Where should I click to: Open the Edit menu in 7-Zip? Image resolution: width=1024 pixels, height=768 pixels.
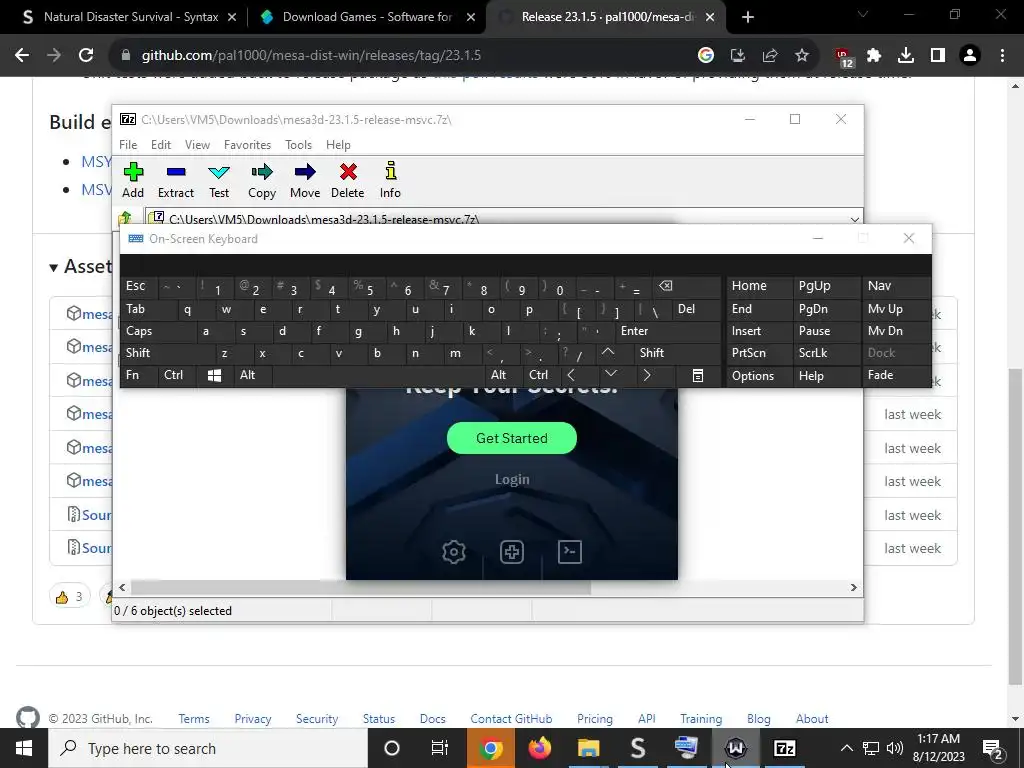161,145
